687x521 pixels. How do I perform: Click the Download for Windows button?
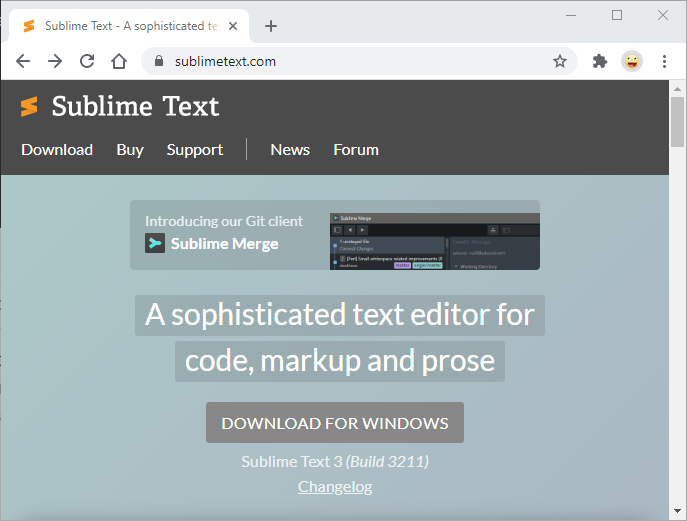(x=335, y=423)
